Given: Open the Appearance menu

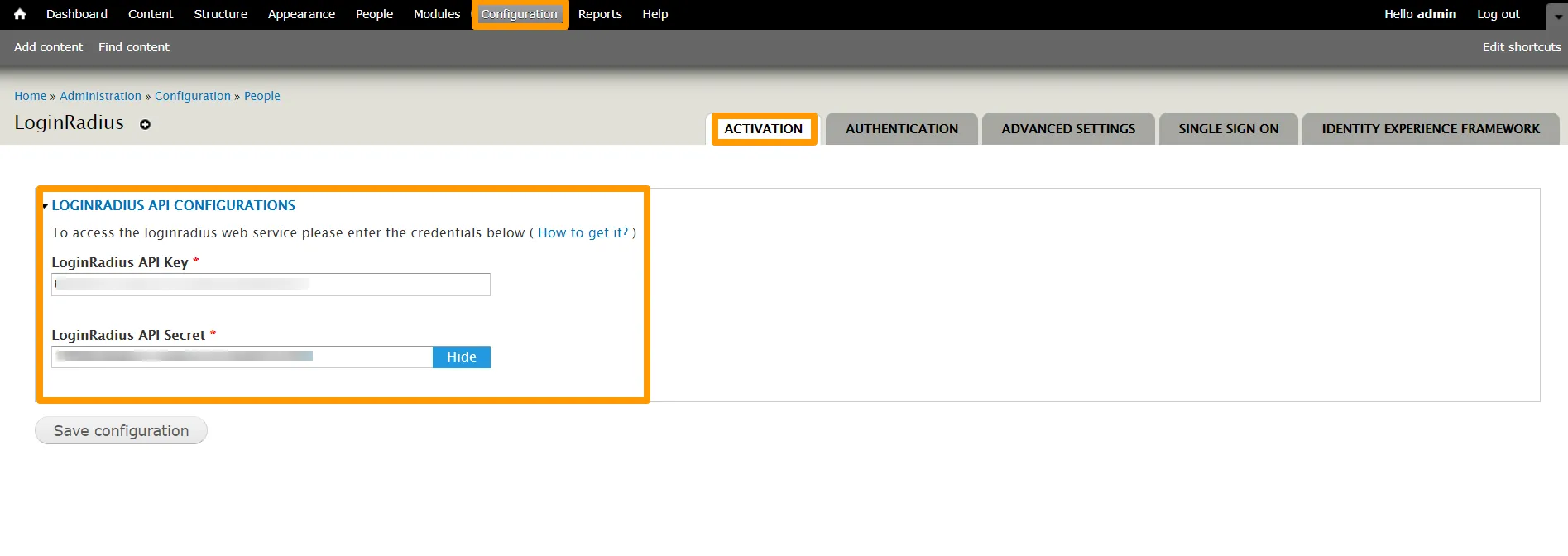Looking at the screenshot, I should pyautogui.click(x=301, y=14).
